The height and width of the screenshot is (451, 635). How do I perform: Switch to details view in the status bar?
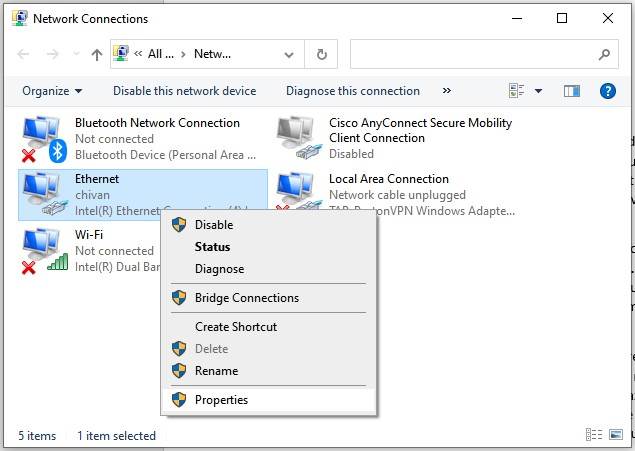(593, 436)
